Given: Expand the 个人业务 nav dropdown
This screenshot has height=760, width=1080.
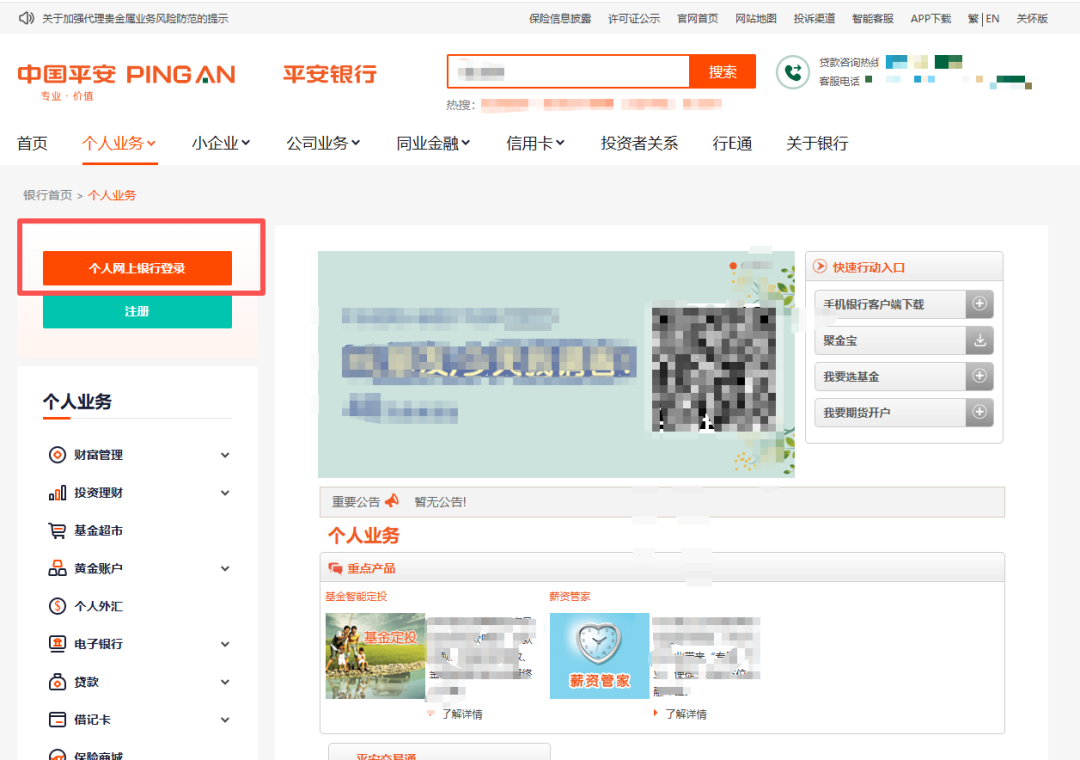Looking at the screenshot, I should click(151, 143).
